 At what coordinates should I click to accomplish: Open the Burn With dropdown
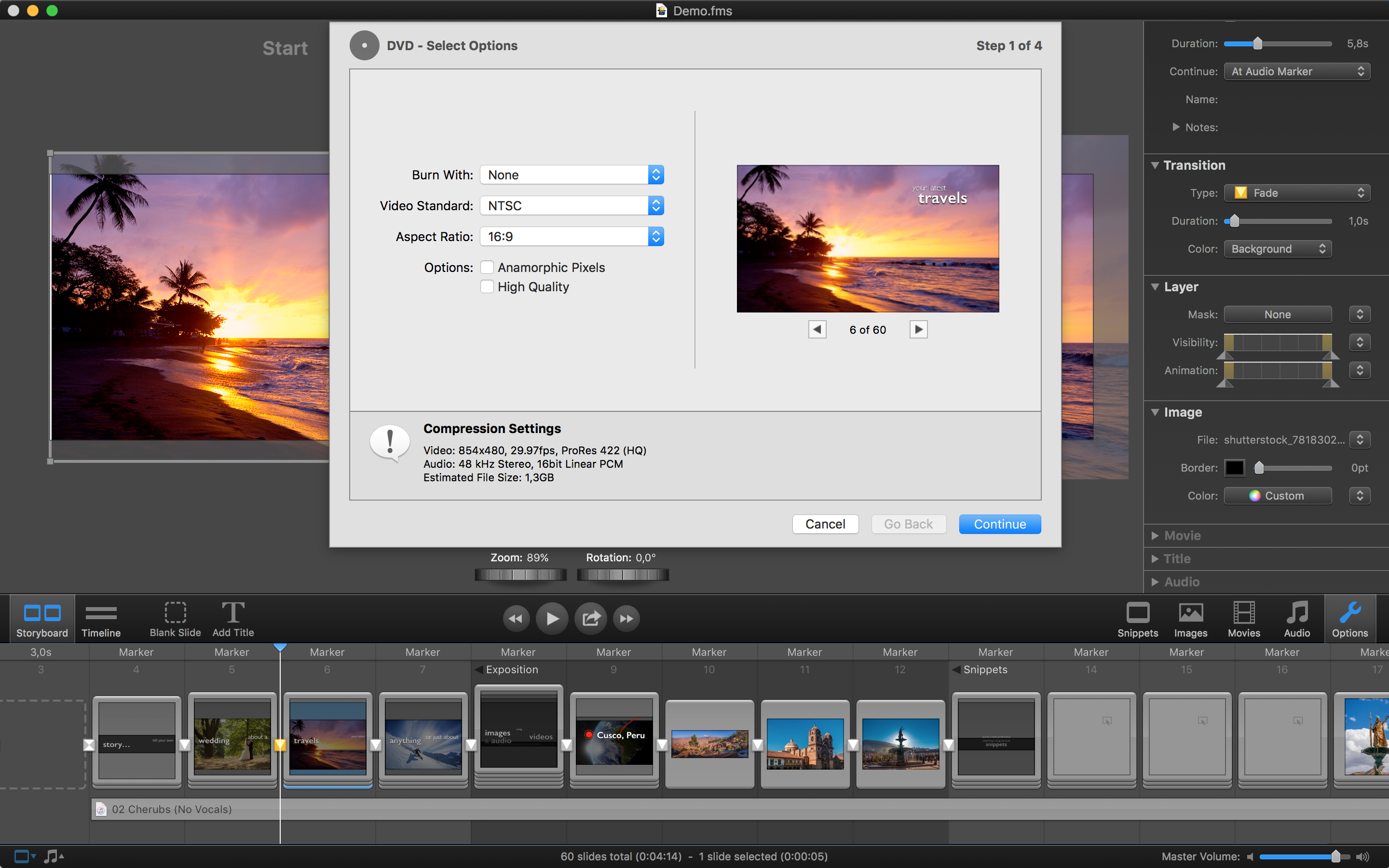pyautogui.click(x=572, y=175)
